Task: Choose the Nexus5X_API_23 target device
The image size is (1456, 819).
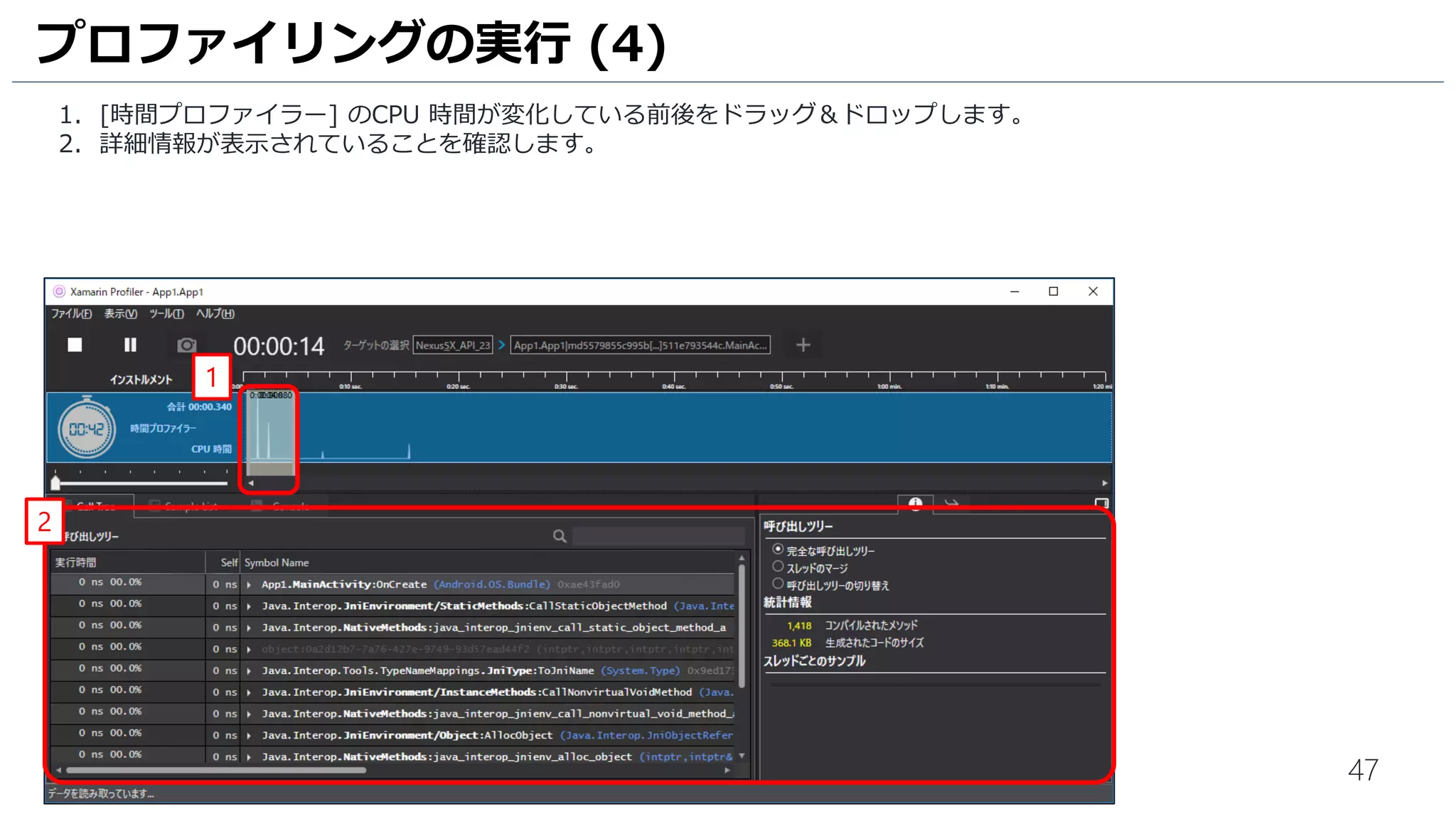Action: click(x=453, y=346)
